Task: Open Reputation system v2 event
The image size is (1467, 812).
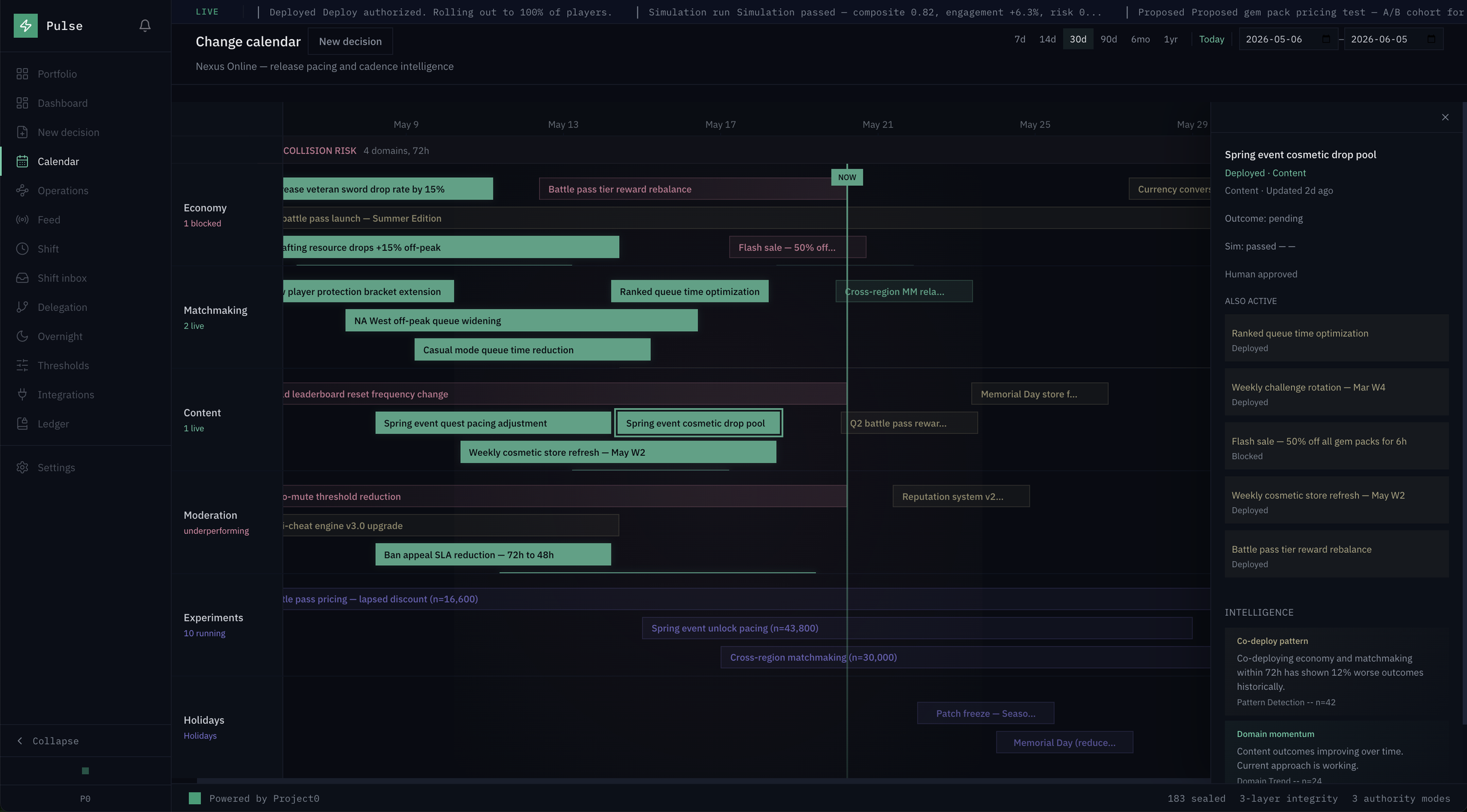Action: [961, 497]
